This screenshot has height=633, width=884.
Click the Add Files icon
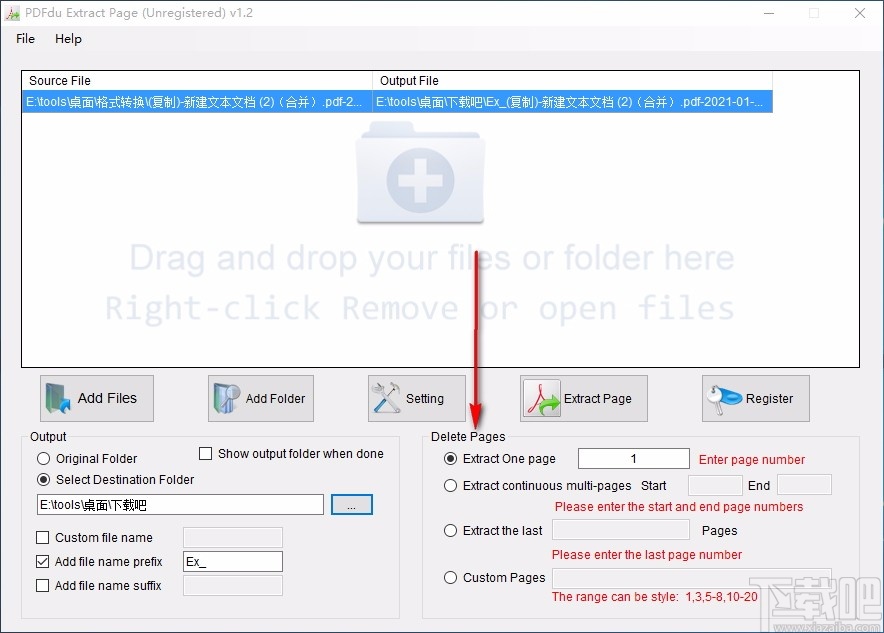coord(55,398)
